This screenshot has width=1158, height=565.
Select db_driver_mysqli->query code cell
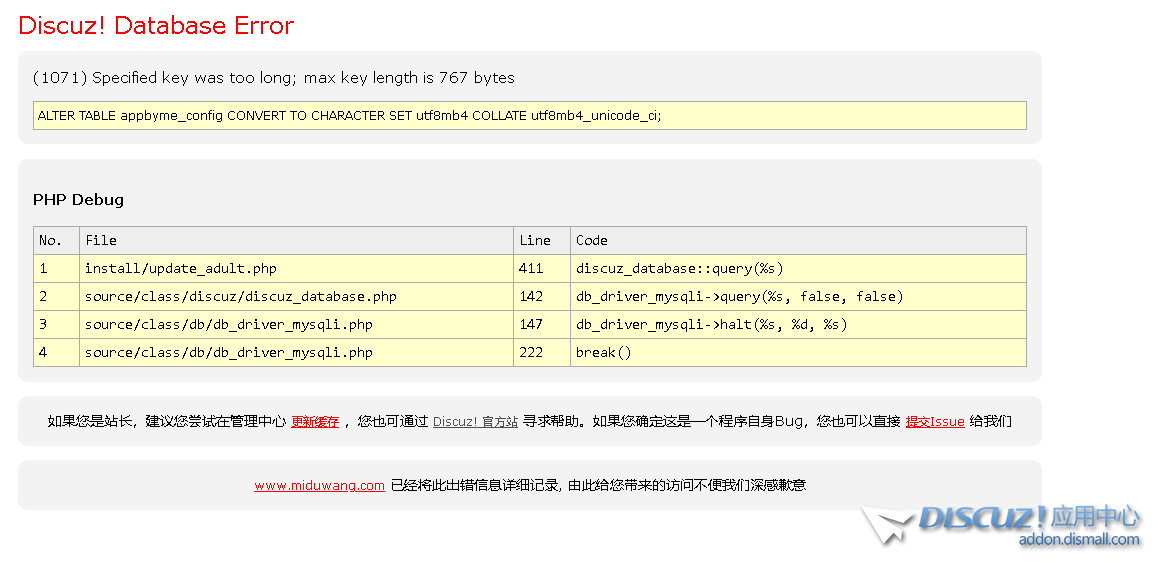(x=798, y=297)
